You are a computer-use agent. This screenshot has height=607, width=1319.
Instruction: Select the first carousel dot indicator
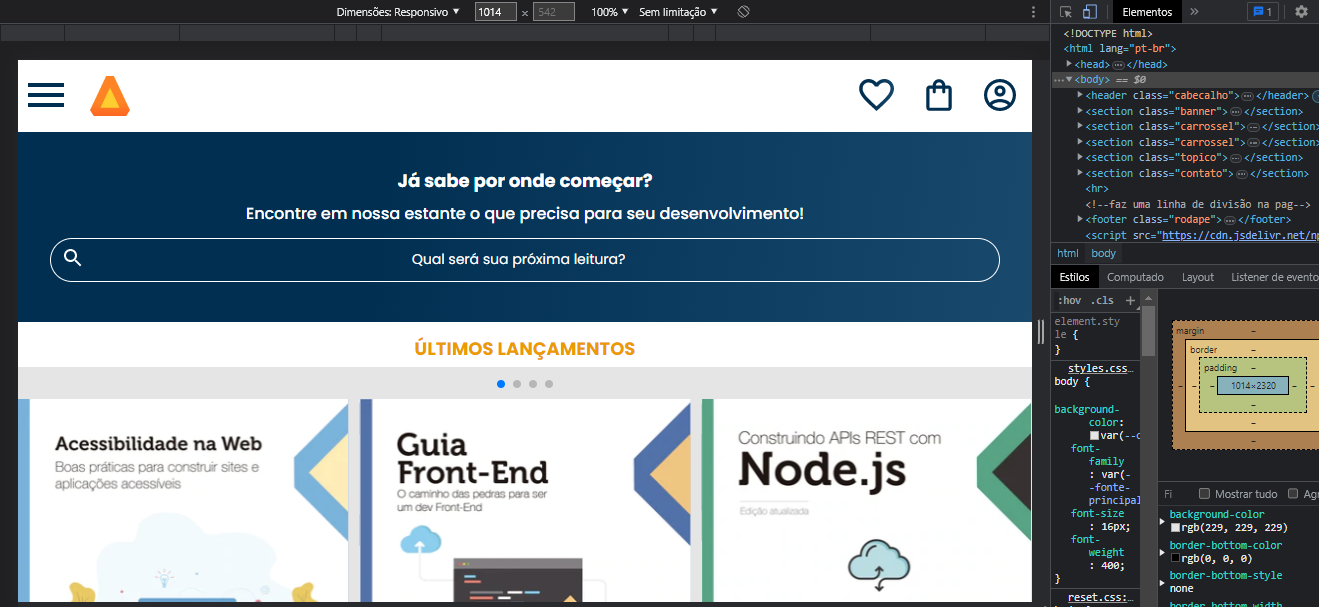[501, 384]
